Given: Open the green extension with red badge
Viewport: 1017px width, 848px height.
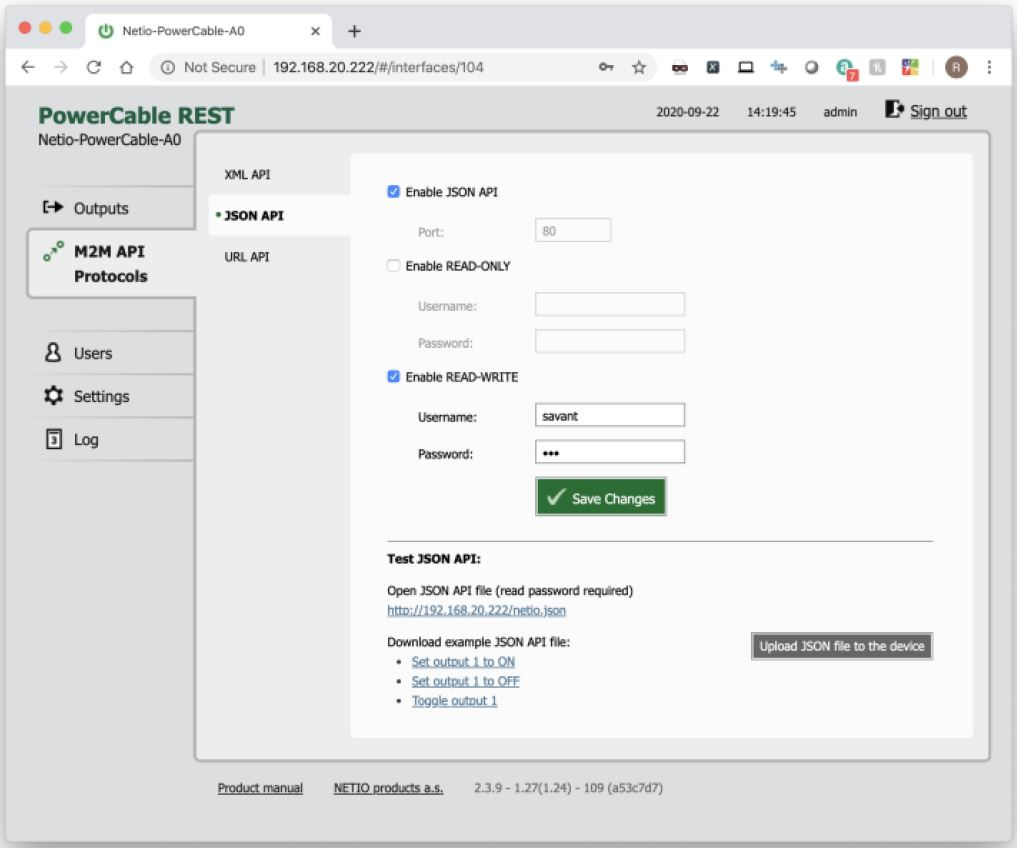Looking at the screenshot, I should pyautogui.click(x=846, y=68).
